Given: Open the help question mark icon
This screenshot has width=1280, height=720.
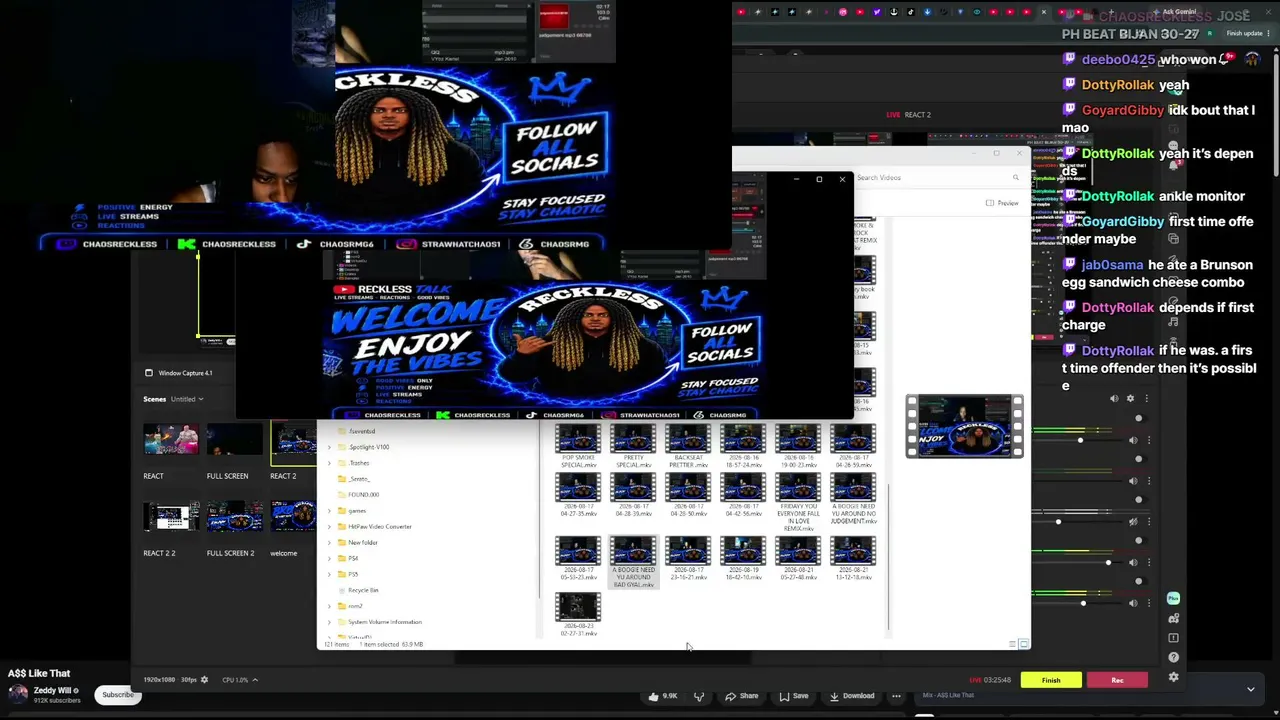Looking at the screenshot, I should [x=1174, y=657].
